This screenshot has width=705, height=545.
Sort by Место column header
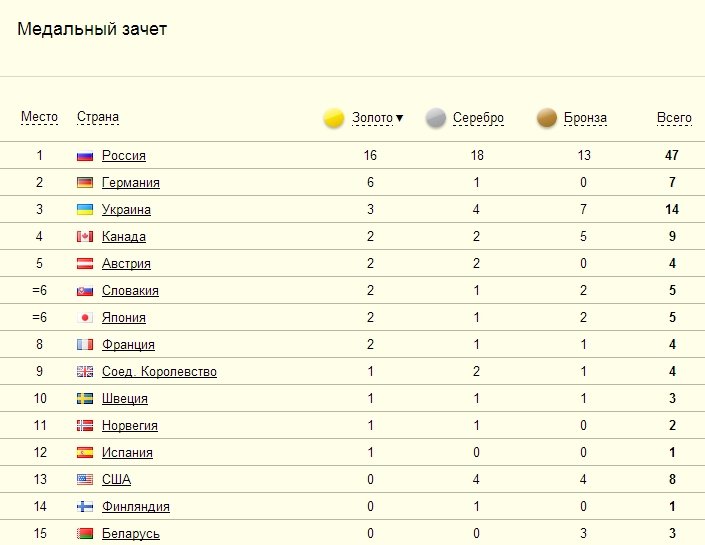click(40, 117)
